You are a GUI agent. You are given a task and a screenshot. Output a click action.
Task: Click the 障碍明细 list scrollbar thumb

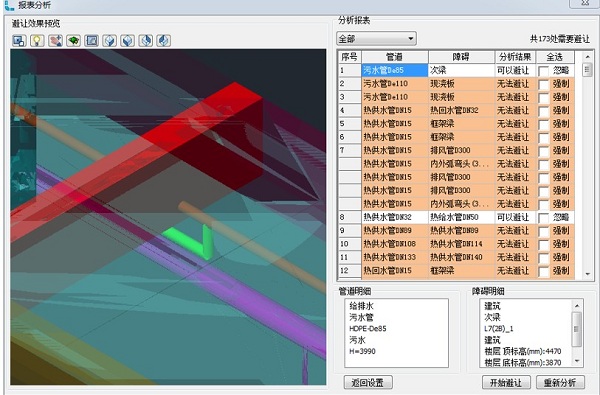tap(577, 329)
